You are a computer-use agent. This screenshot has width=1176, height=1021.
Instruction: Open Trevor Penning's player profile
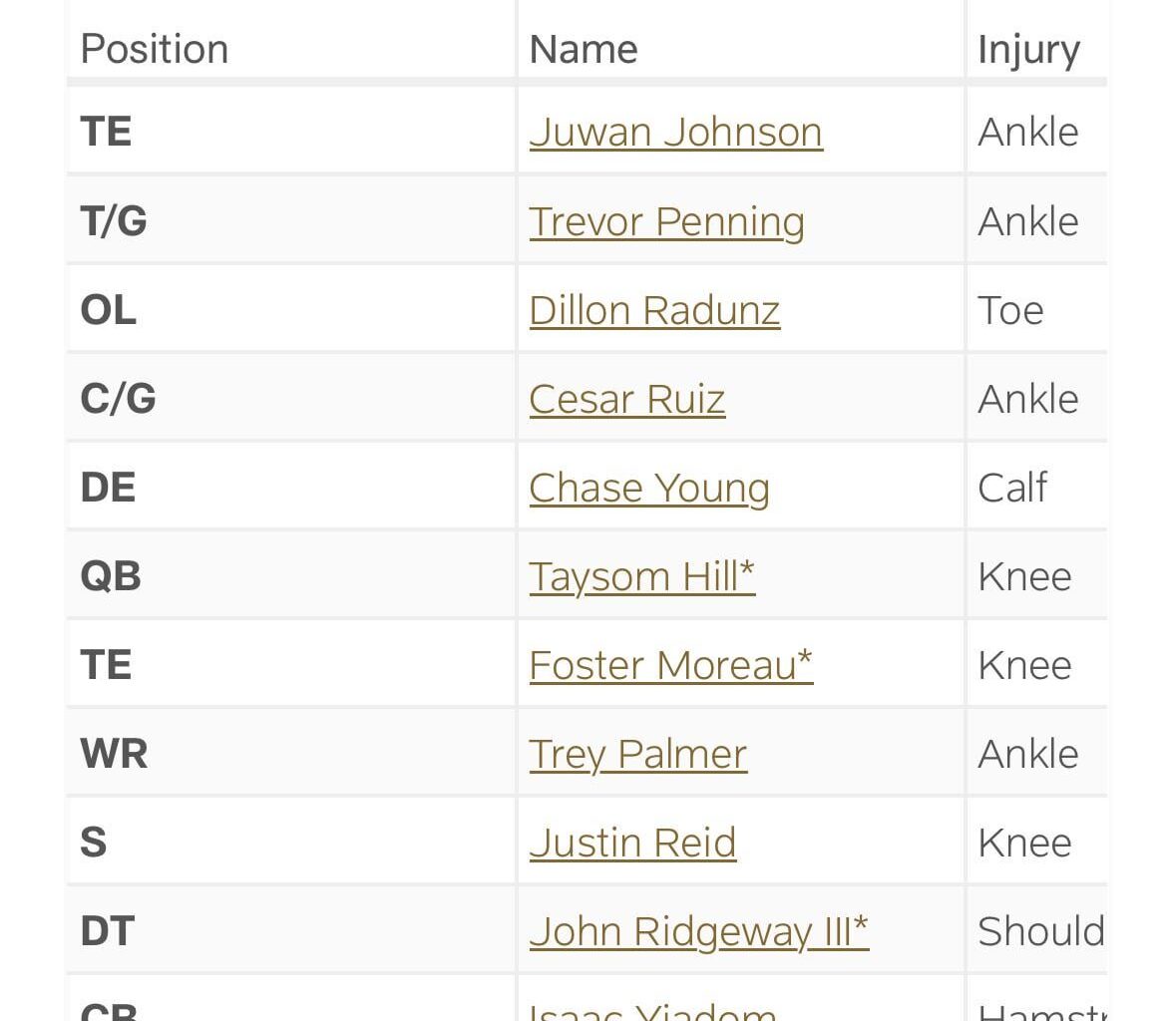(x=665, y=221)
